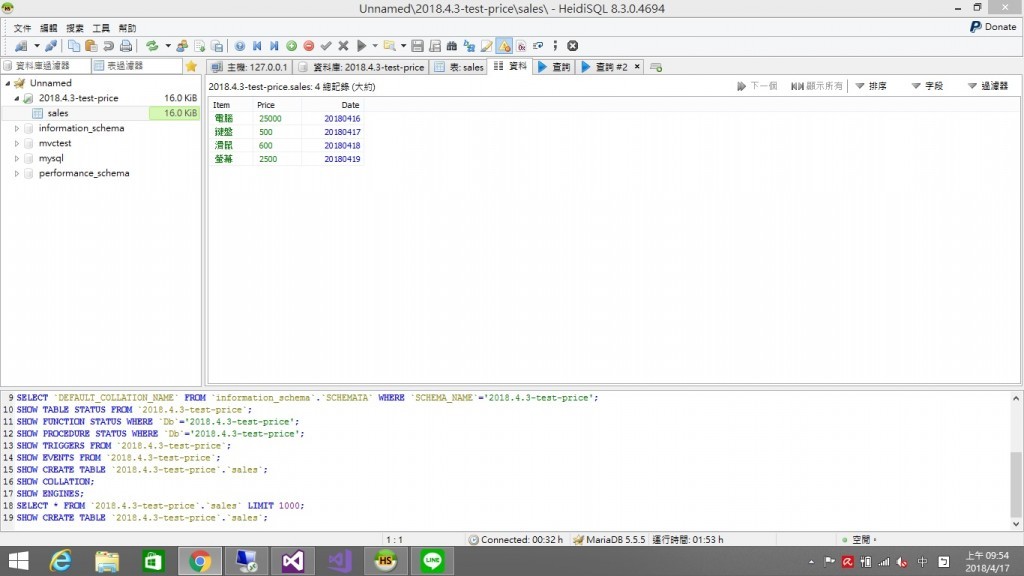1024x576 pixels.
Task: Open the session manager connect icon
Action: (21, 46)
